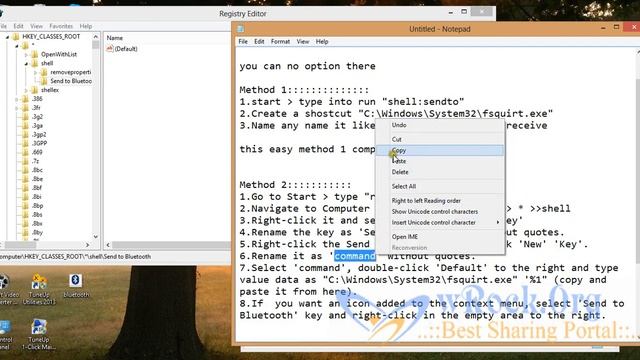Expand the OpenWithList key
This screenshot has width=640, height=360.
tap(26, 54)
